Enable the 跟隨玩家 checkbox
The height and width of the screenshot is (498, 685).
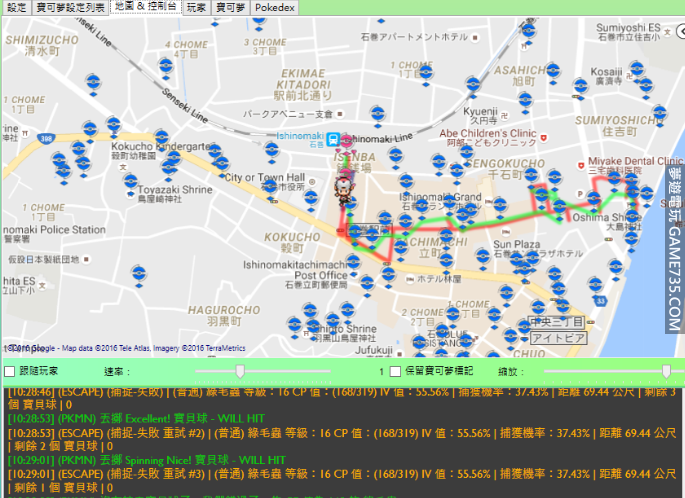point(10,371)
